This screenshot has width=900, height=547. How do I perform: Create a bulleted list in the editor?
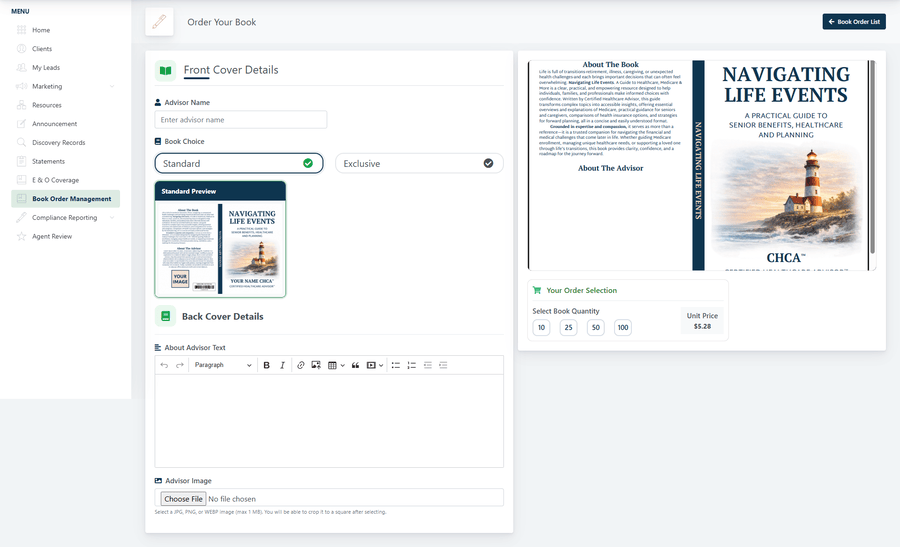click(395, 365)
